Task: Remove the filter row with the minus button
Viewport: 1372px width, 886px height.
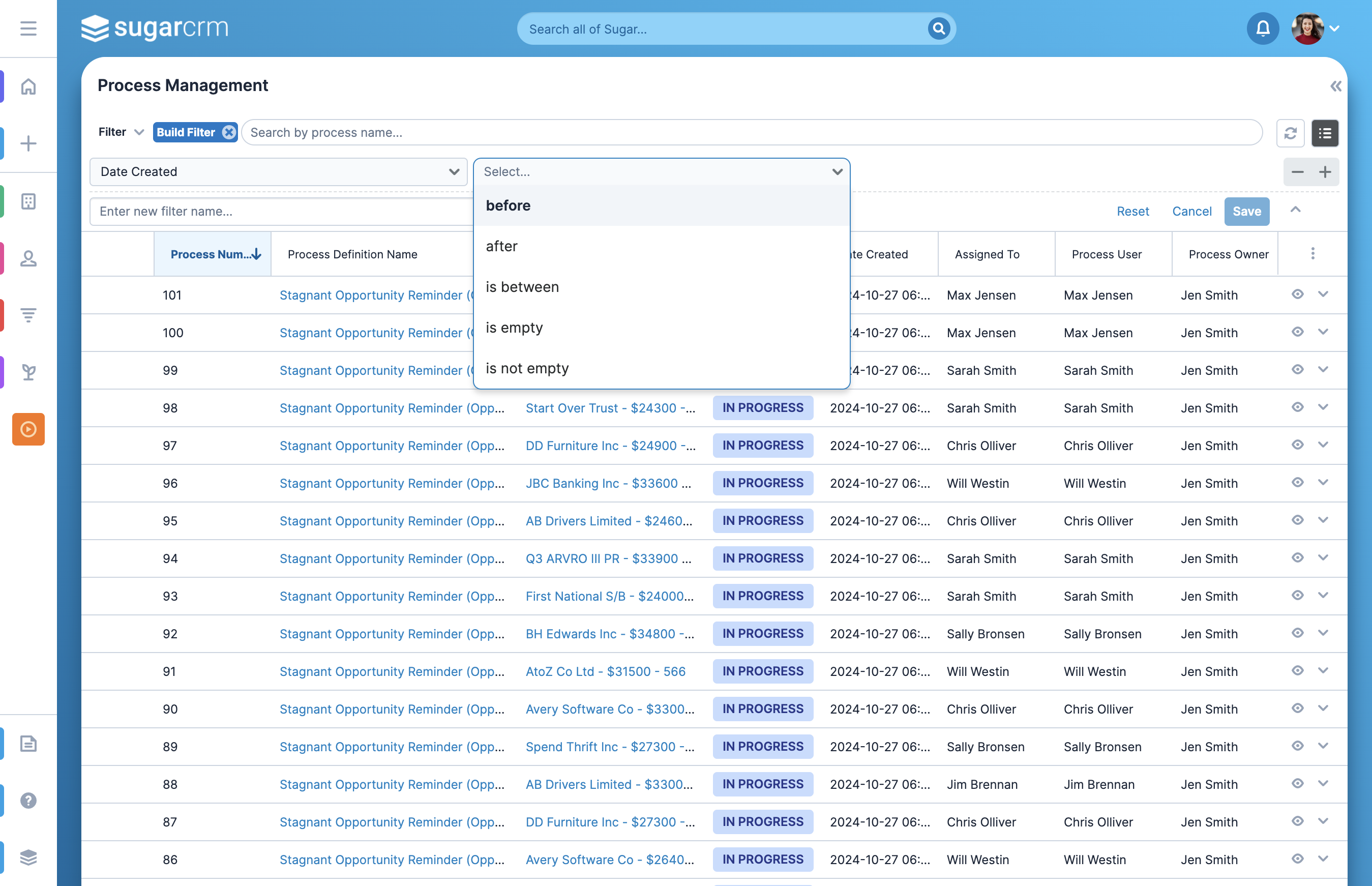Action: (1297, 172)
